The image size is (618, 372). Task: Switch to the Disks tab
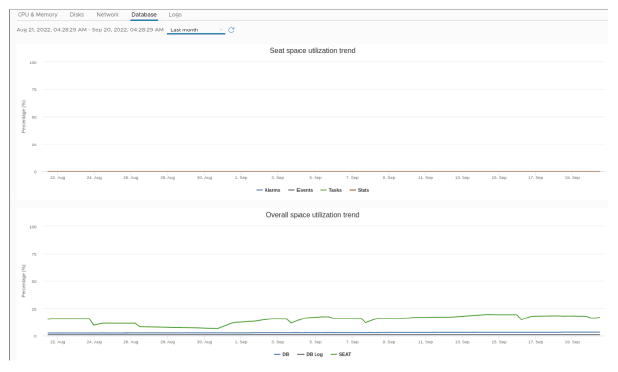[x=77, y=15]
